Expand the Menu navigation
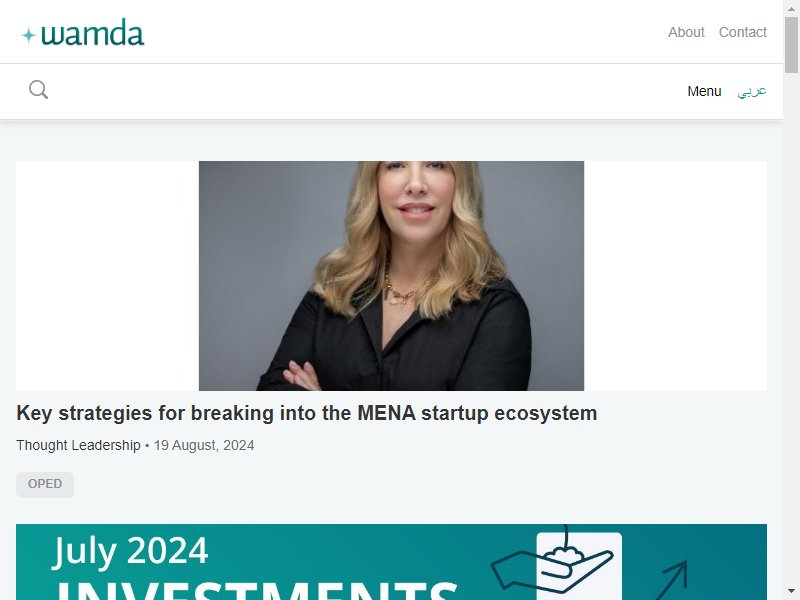This screenshot has height=600, width=800. (704, 91)
